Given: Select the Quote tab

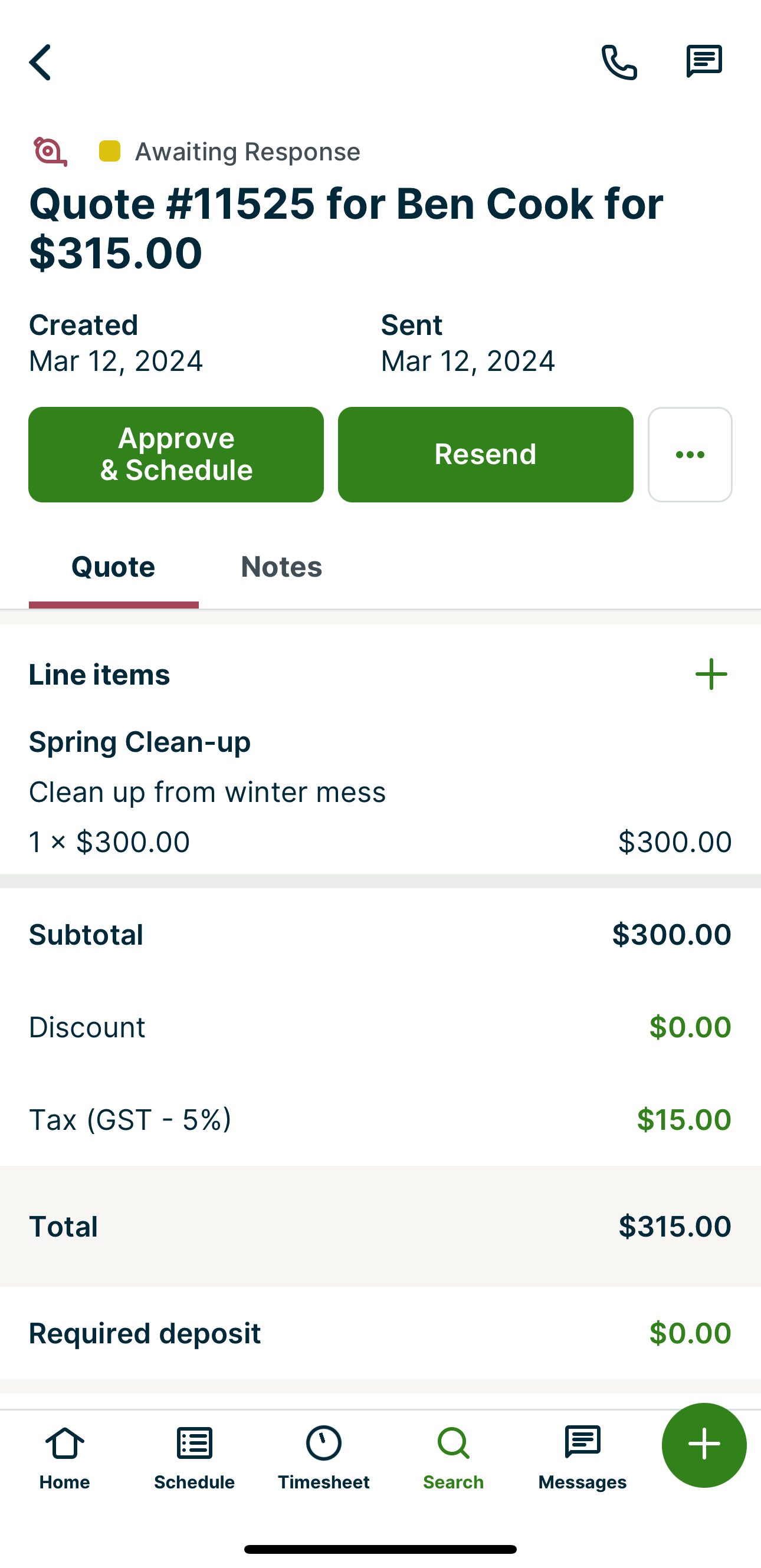Looking at the screenshot, I should point(113,567).
